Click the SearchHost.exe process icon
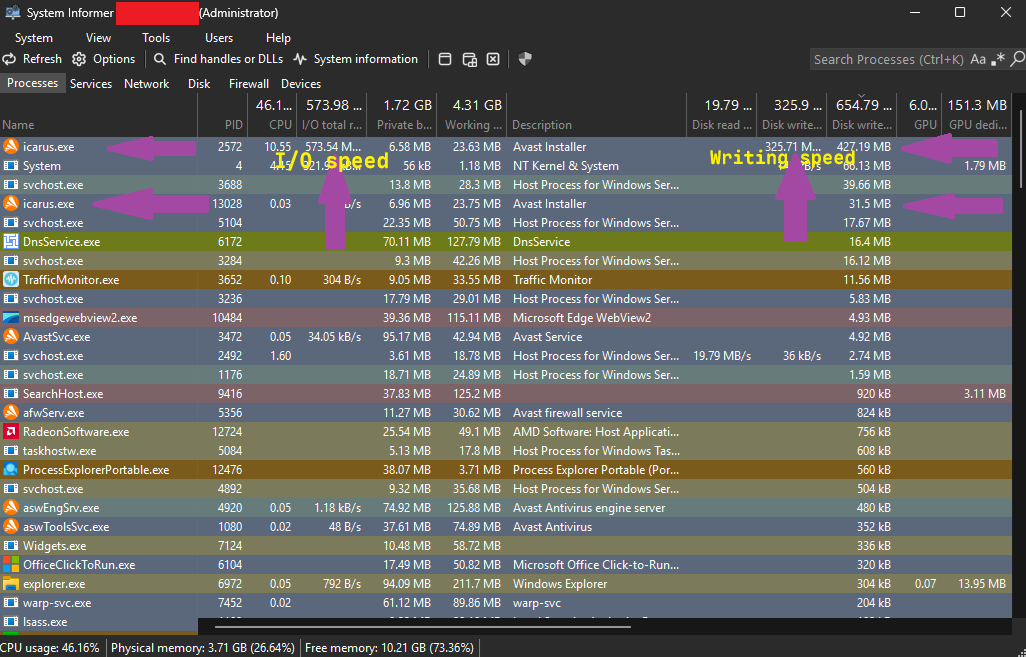This screenshot has height=657, width=1026. [10, 394]
